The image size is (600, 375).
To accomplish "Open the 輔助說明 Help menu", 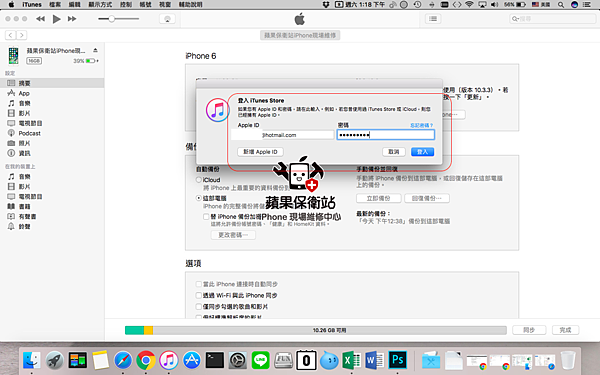I will pyautogui.click(x=191, y=5).
